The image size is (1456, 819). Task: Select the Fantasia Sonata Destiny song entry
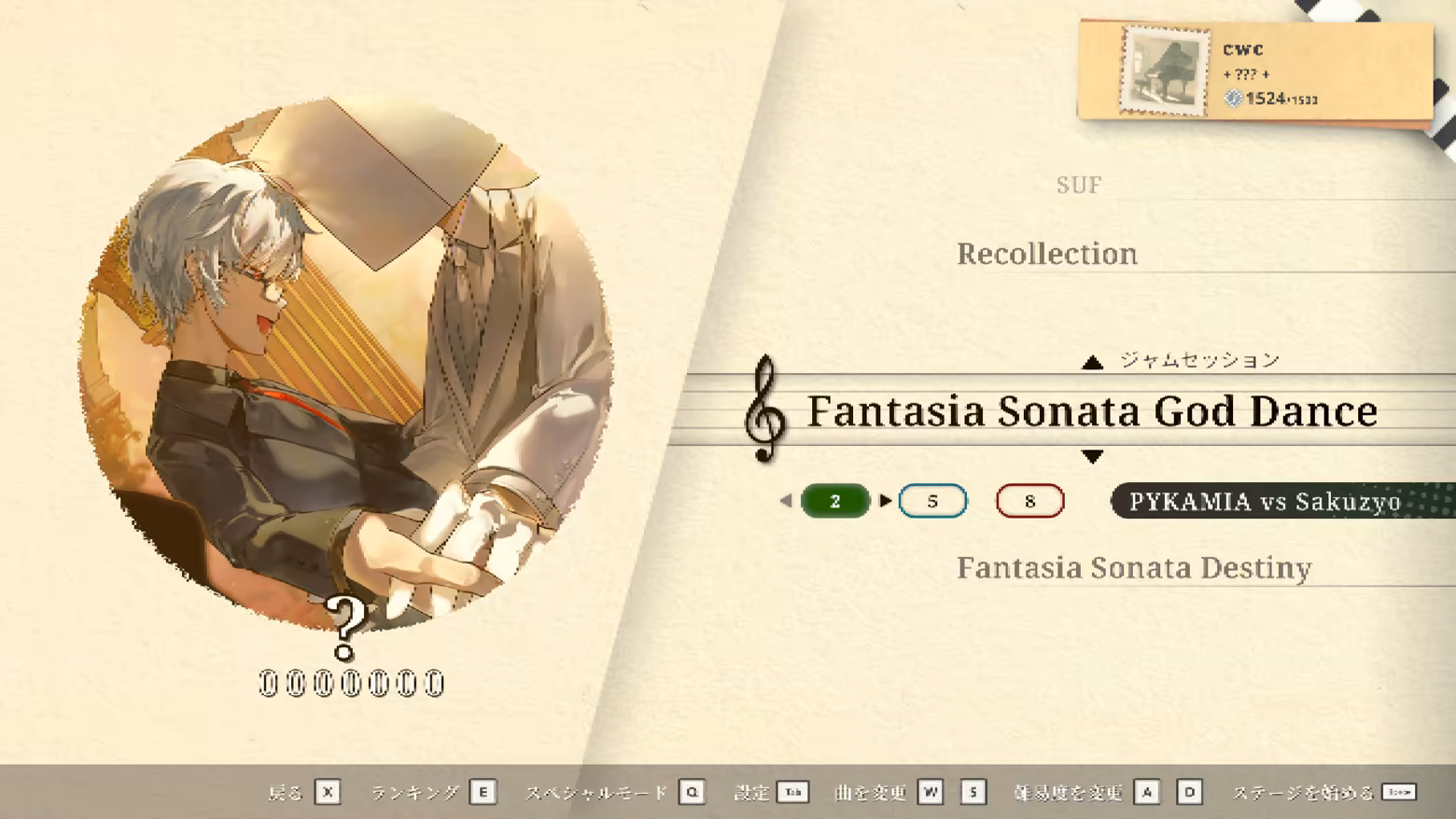coord(1134,567)
